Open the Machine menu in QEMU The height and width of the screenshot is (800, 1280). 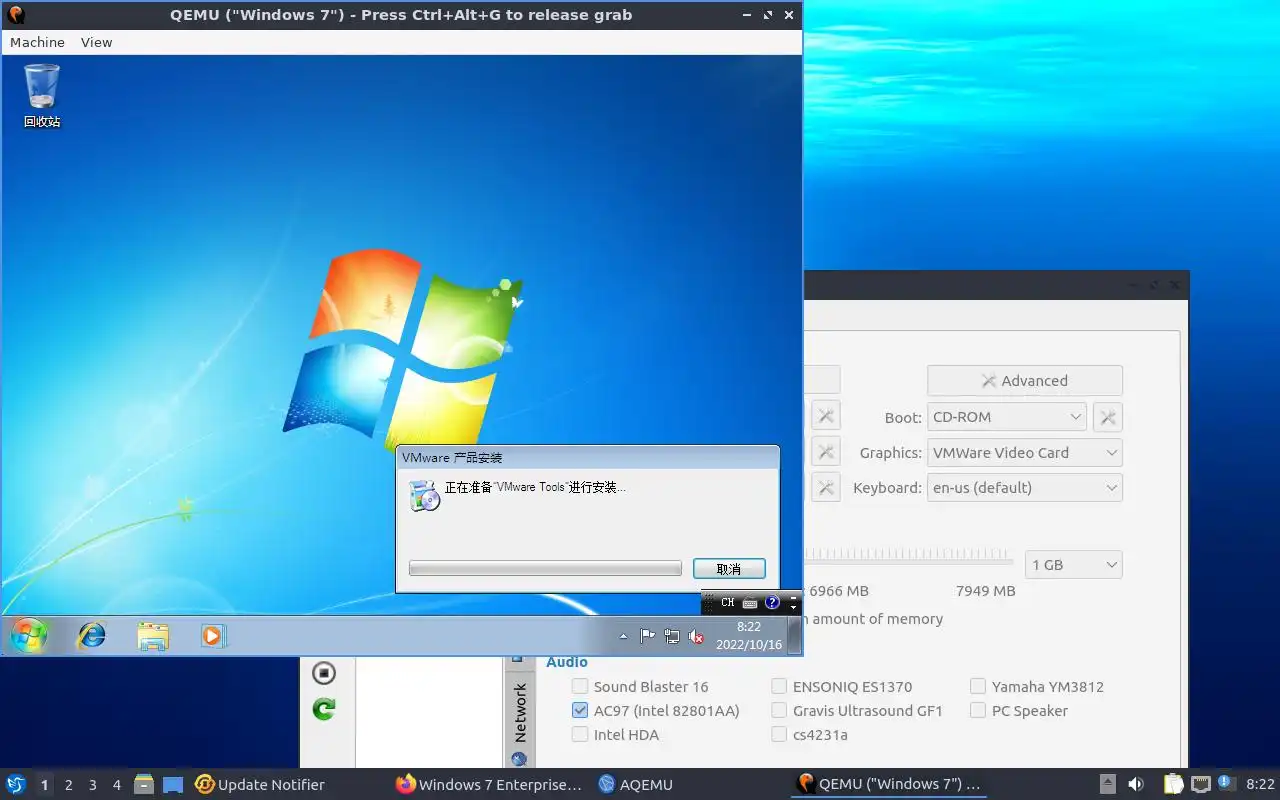coord(37,42)
